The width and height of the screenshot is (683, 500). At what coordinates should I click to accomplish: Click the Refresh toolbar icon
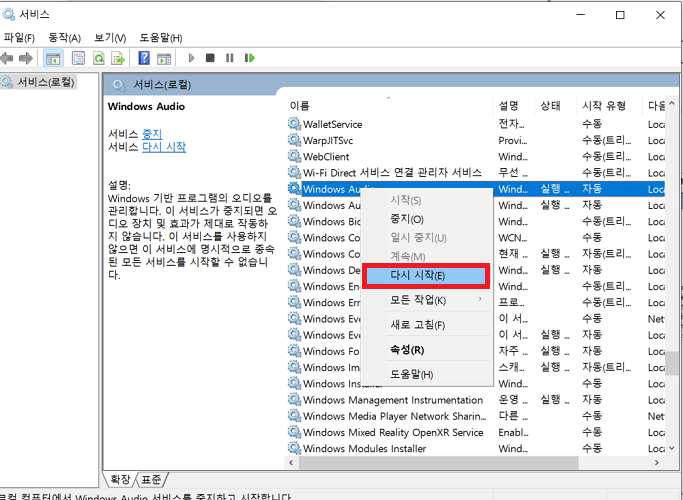tap(99, 58)
